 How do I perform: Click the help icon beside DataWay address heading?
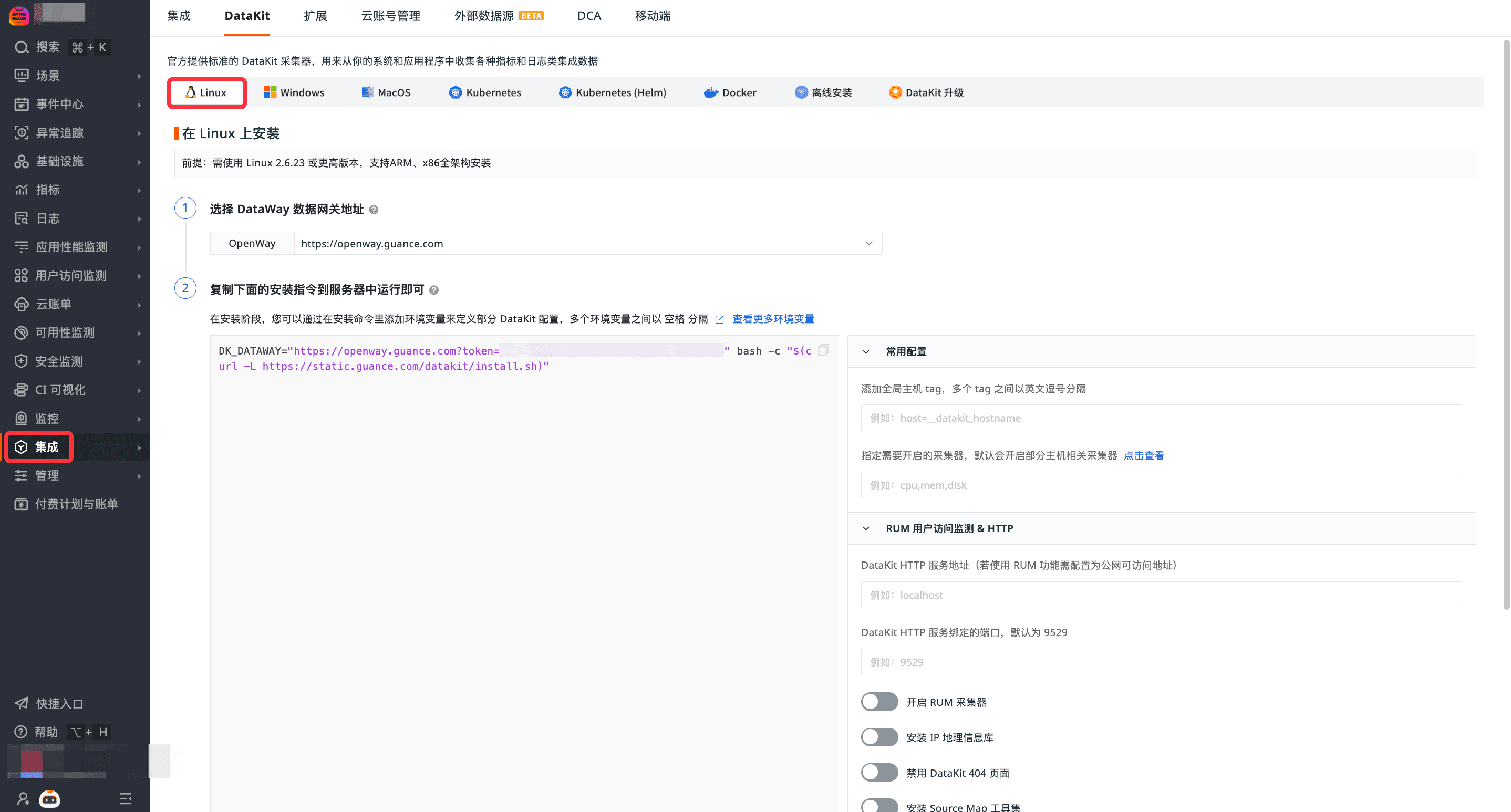[374, 210]
